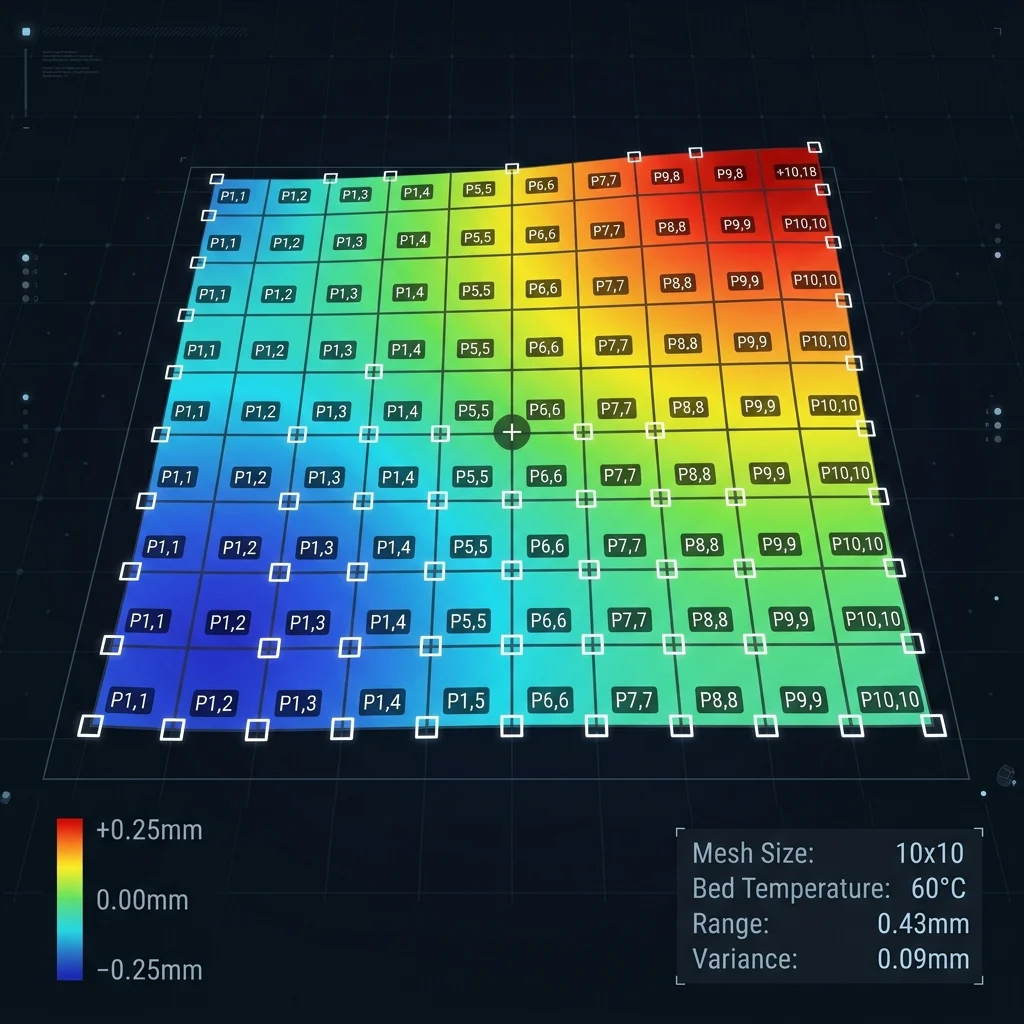
Task: Click P7,7 in the row containing +10,18
Action: point(603,180)
